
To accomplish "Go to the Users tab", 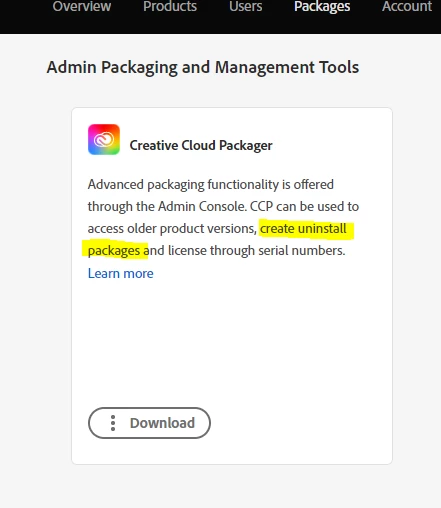I will point(246,6).
